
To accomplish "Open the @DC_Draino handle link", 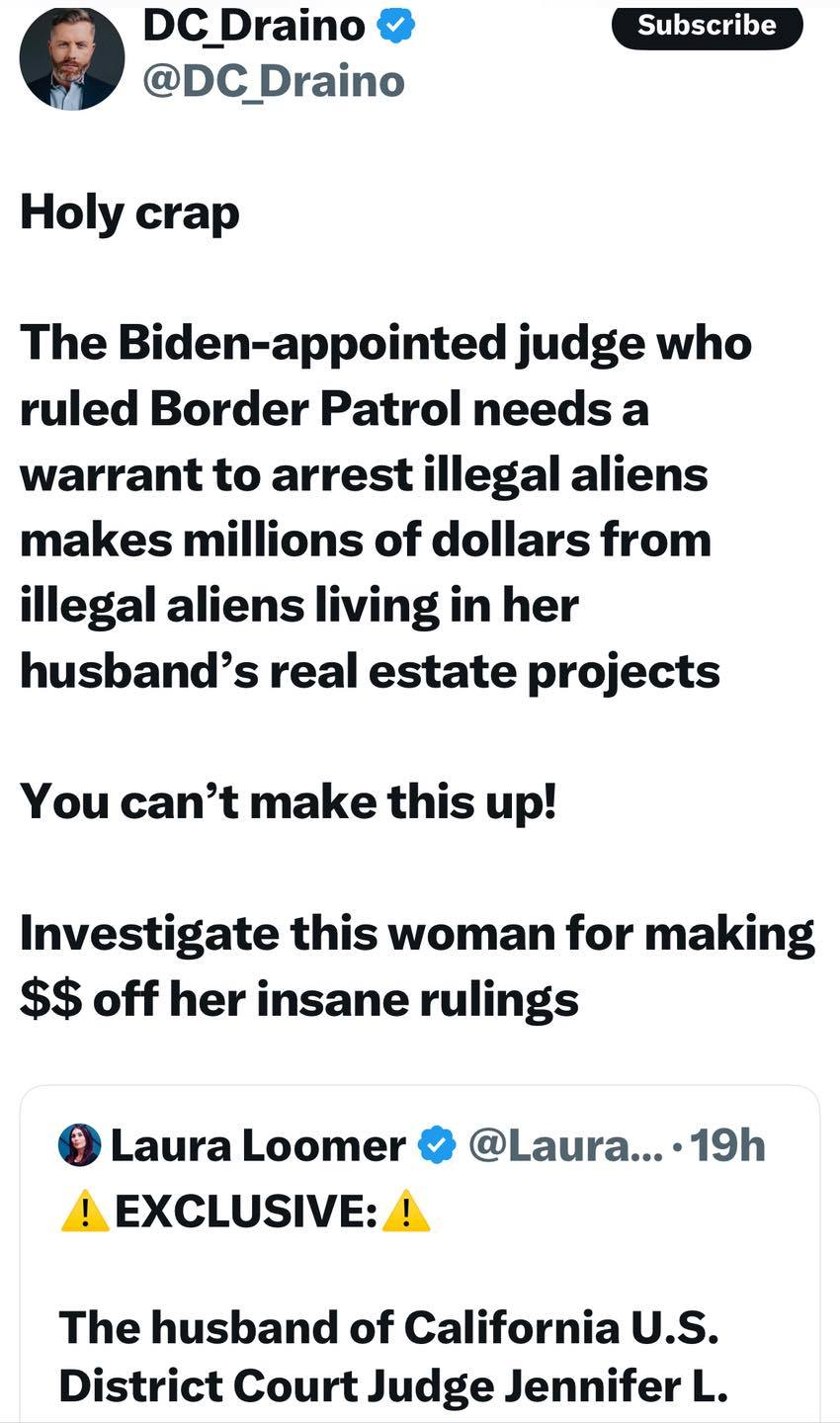I will coord(274,79).
